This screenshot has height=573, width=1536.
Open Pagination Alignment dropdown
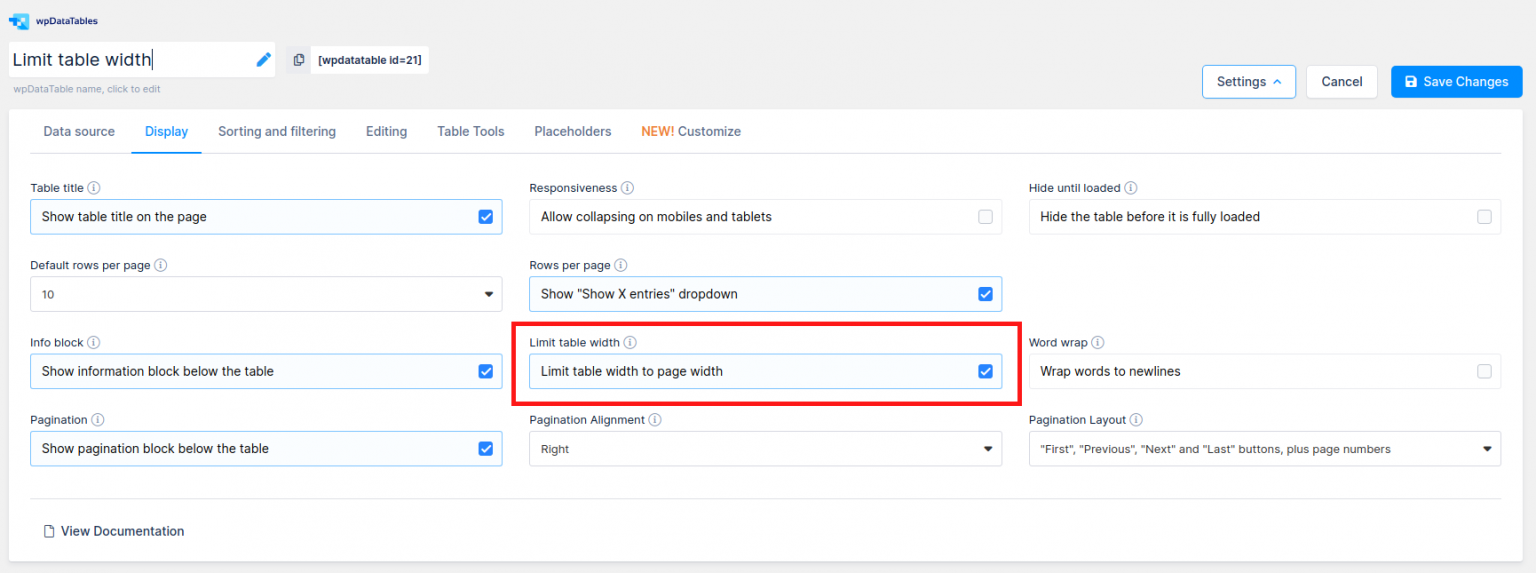coord(765,449)
